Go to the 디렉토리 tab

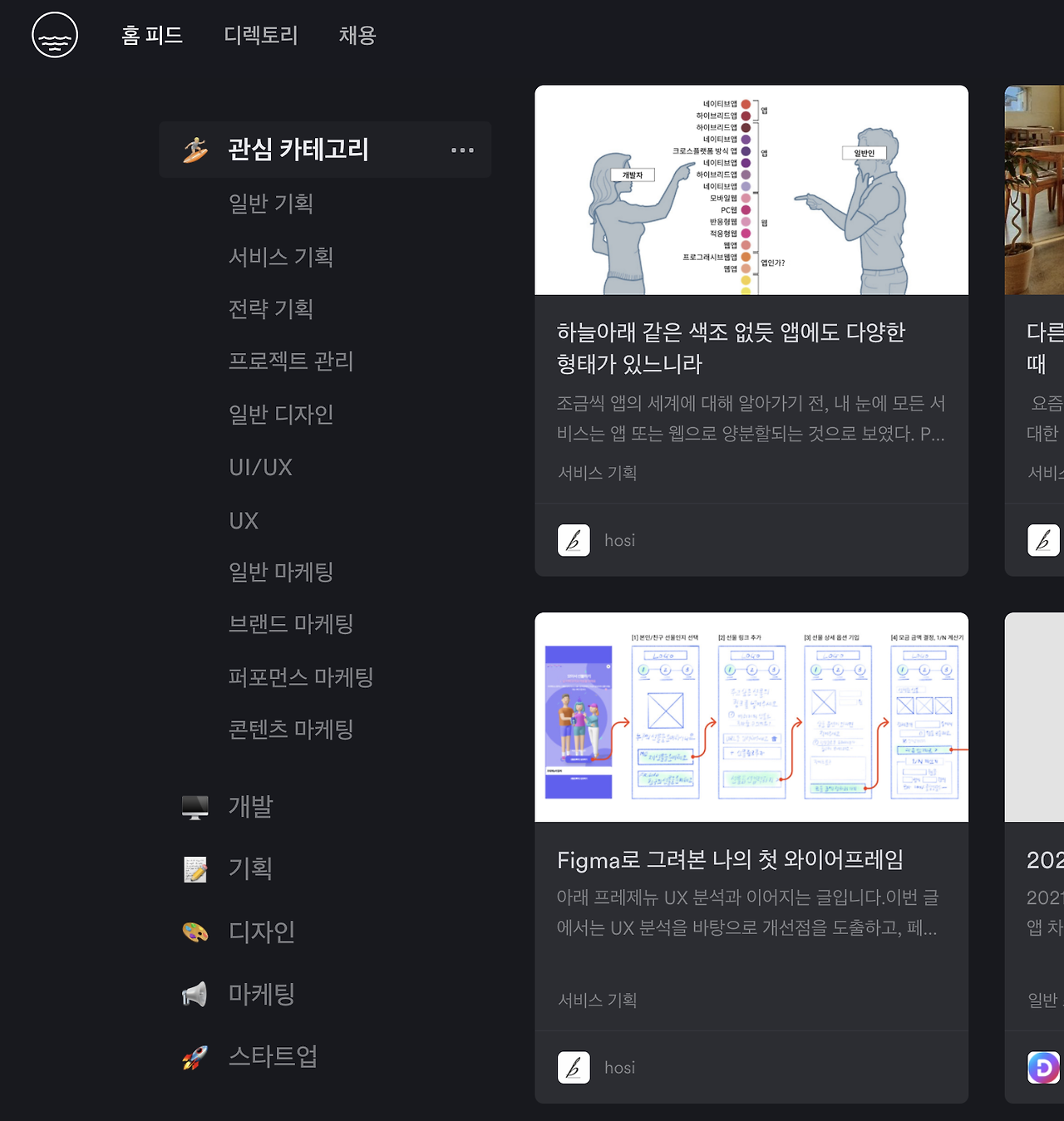(x=261, y=35)
